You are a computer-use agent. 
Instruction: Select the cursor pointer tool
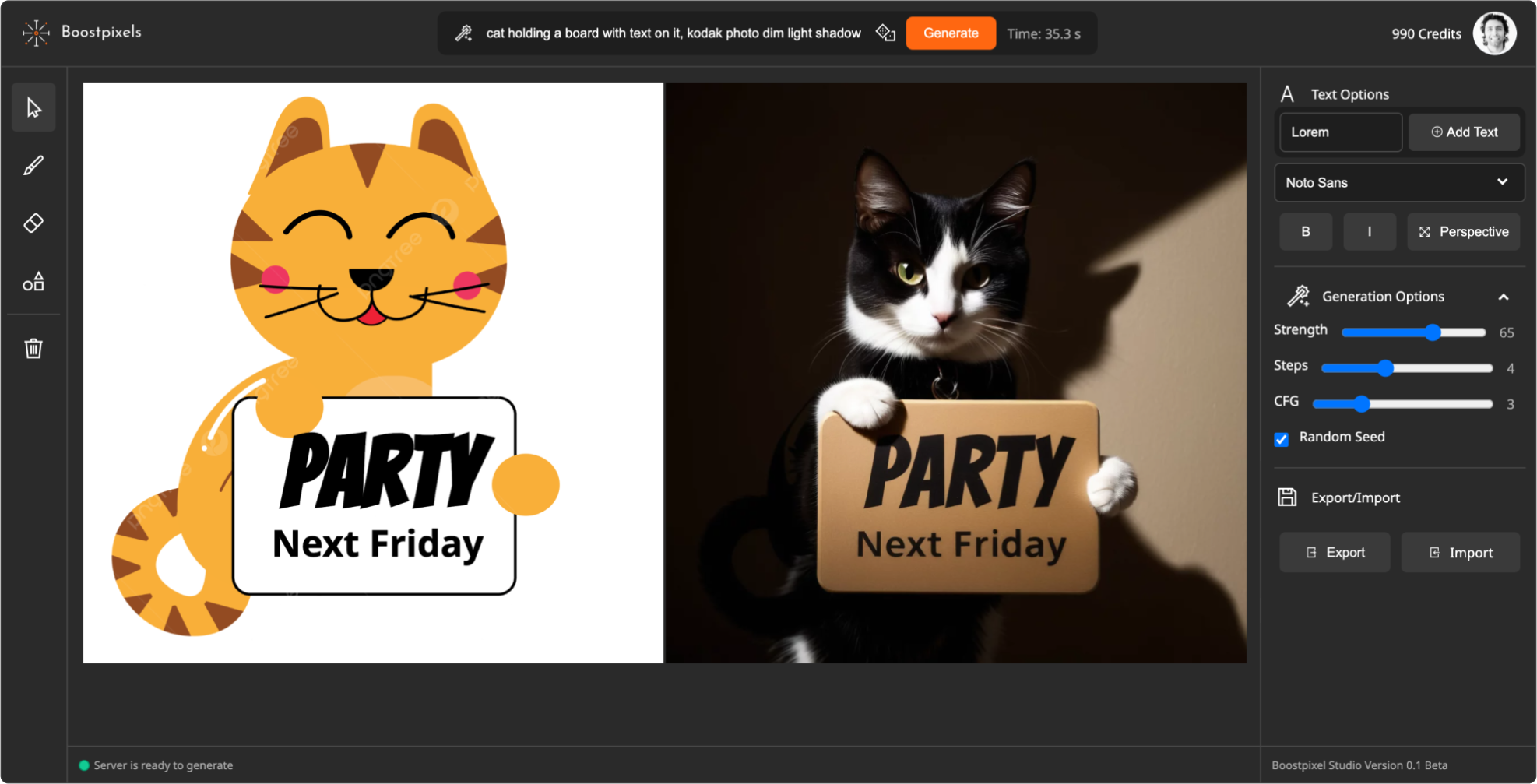pyautogui.click(x=33, y=107)
